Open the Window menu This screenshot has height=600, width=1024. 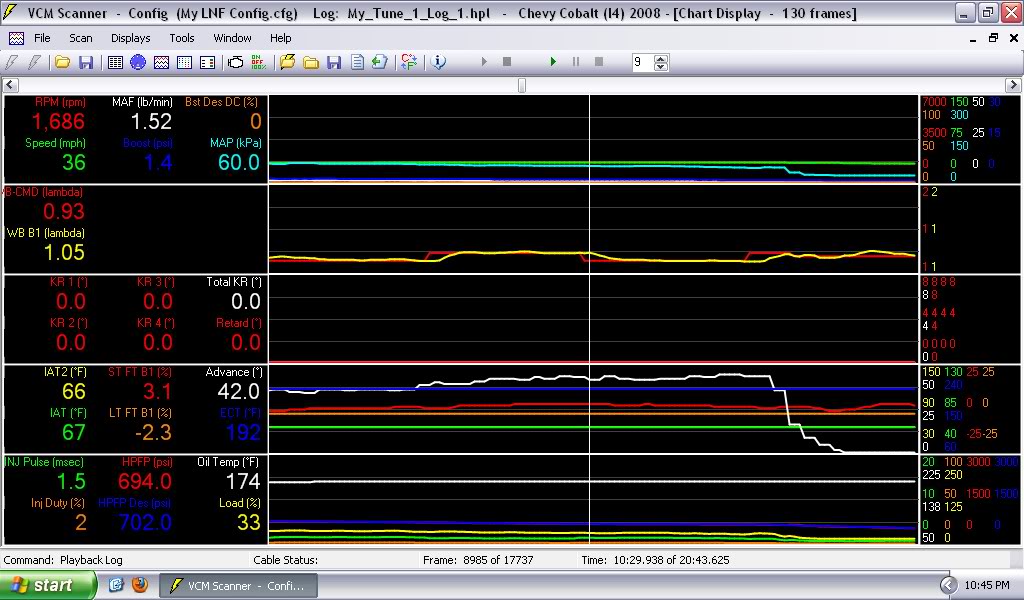pos(232,38)
